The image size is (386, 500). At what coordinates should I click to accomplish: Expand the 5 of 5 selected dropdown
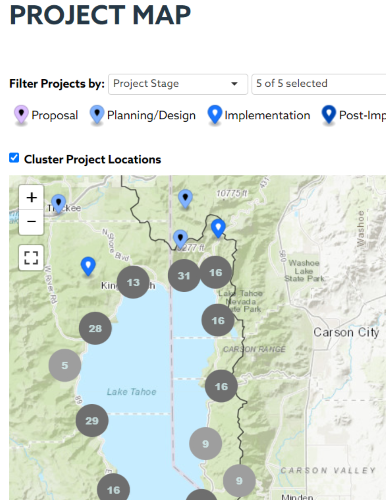point(319,84)
